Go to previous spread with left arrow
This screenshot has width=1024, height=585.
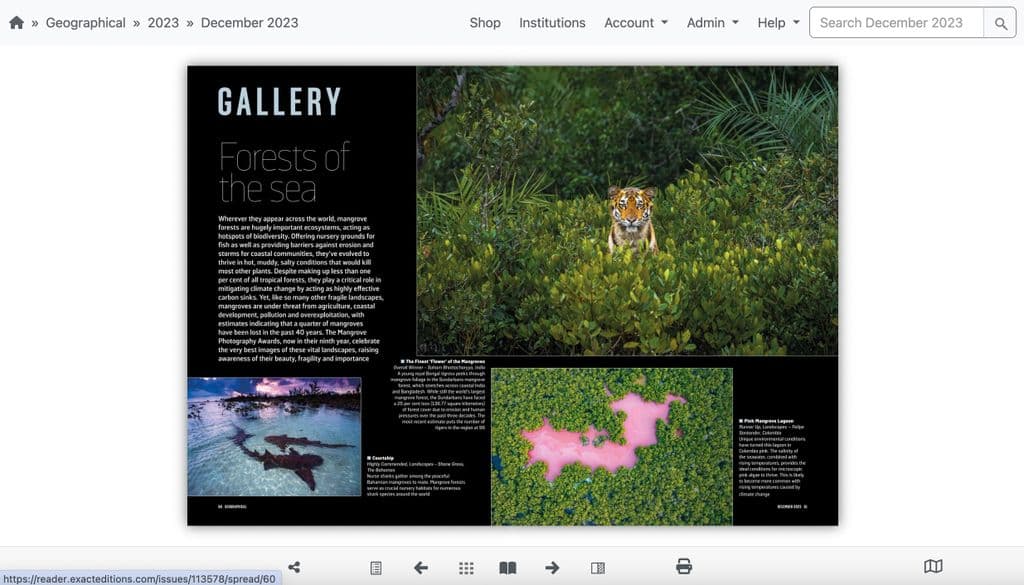421,568
